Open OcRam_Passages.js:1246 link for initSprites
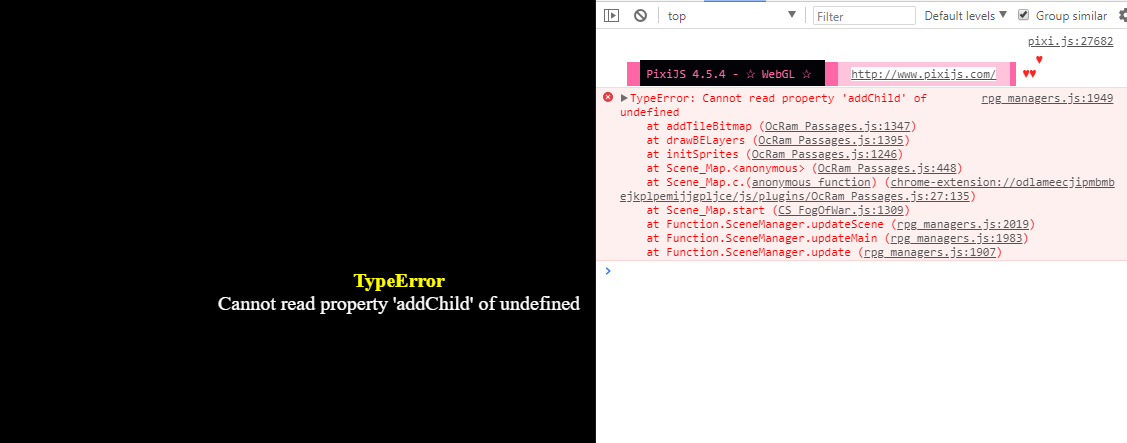Screen dimensions: 1127x443 coord(824,154)
